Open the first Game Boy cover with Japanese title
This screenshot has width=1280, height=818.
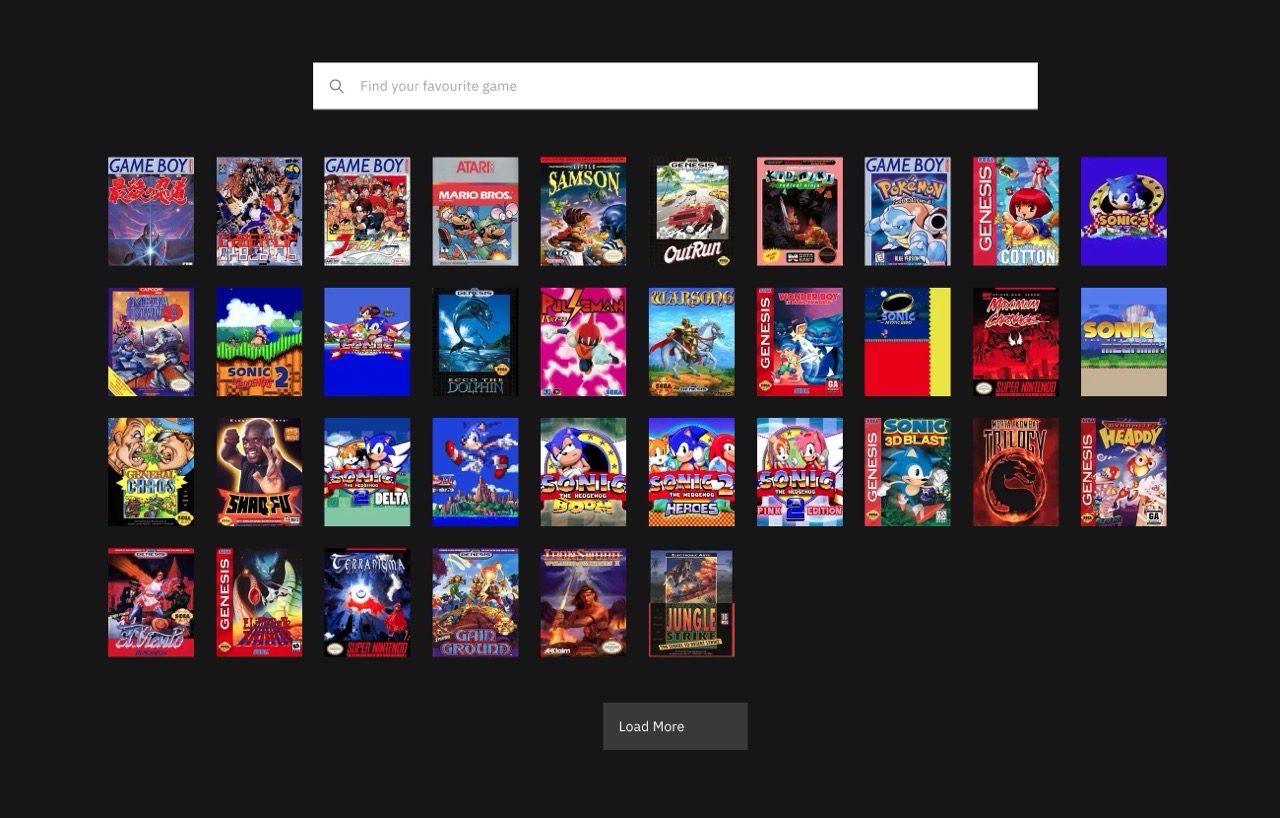(151, 211)
